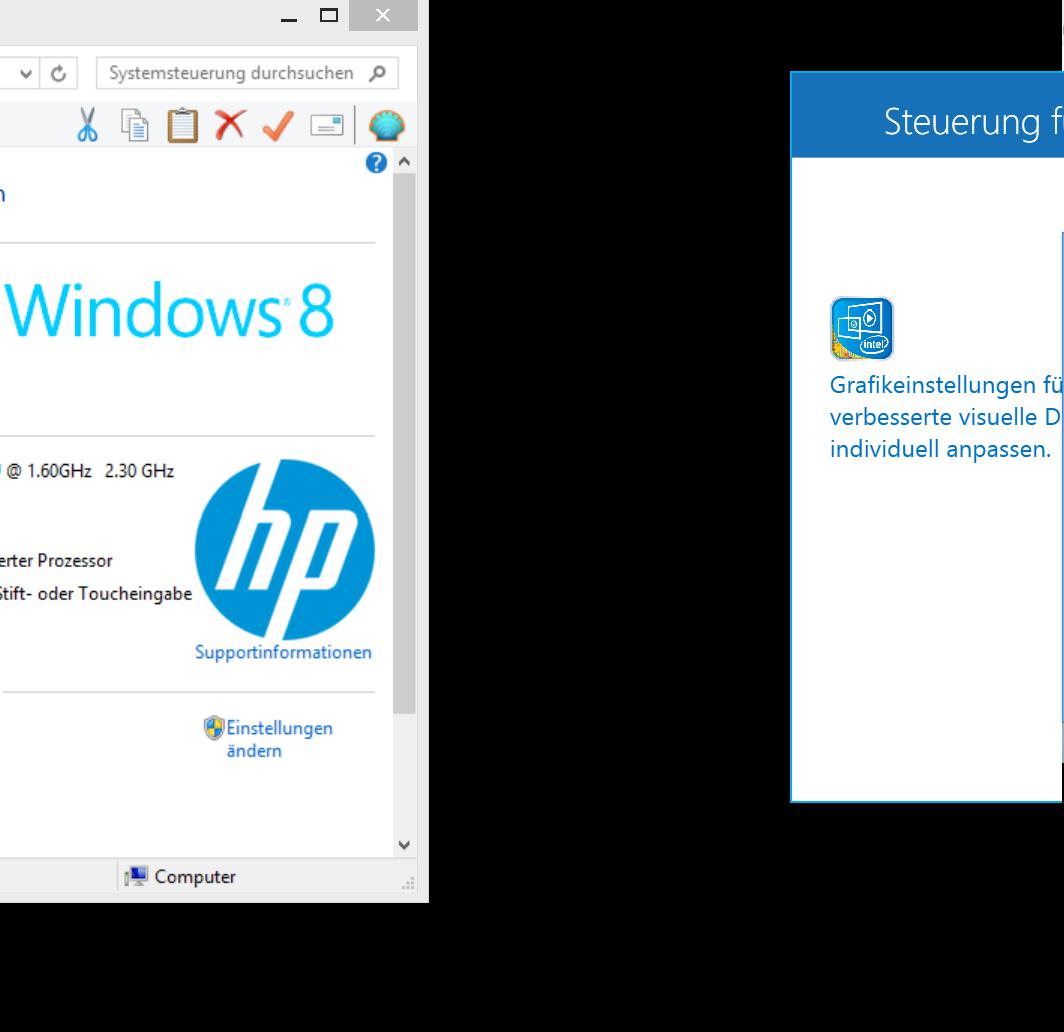Click the scrollbar up arrow
Viewport: 1064px width, 1032px height.
pos(404,162)
